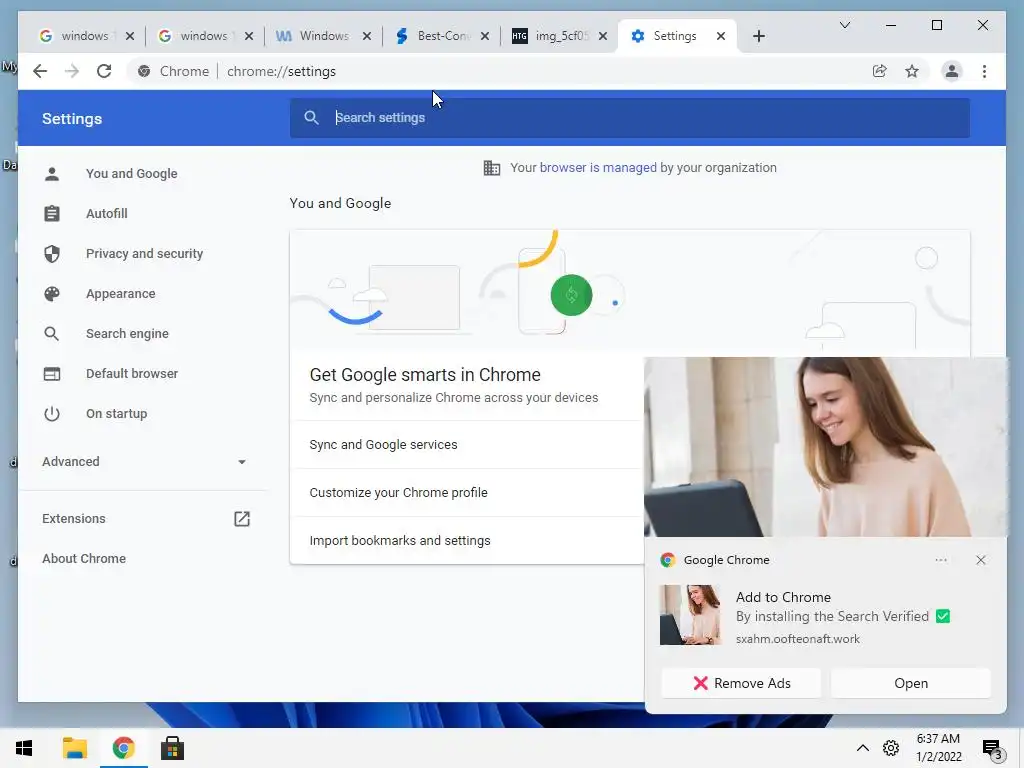The image size is (1024, 768).
Task: Click the Autofill clipboard icon
Action: (52, 214)
